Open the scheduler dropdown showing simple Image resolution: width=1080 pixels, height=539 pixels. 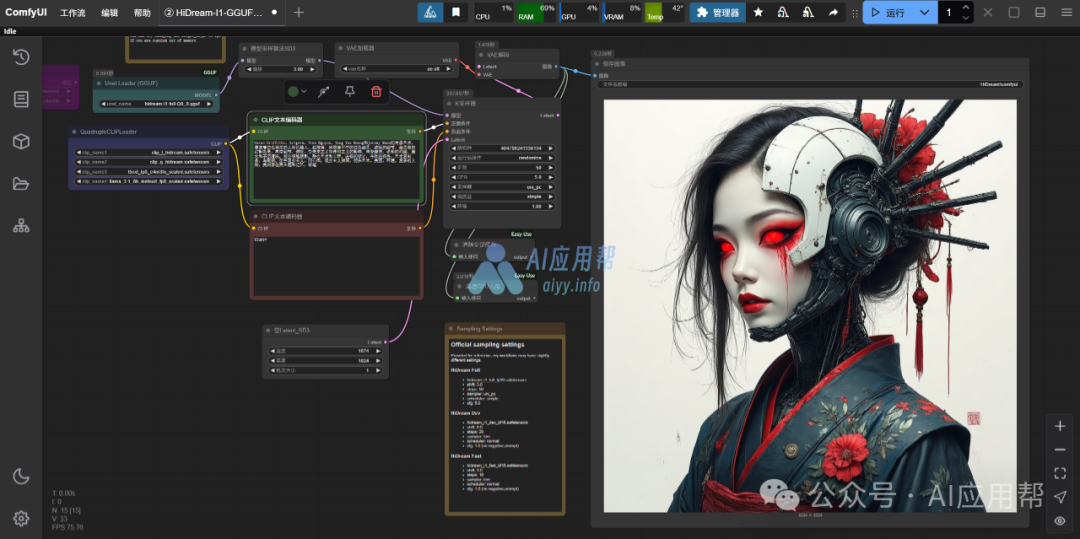[502, 196]
